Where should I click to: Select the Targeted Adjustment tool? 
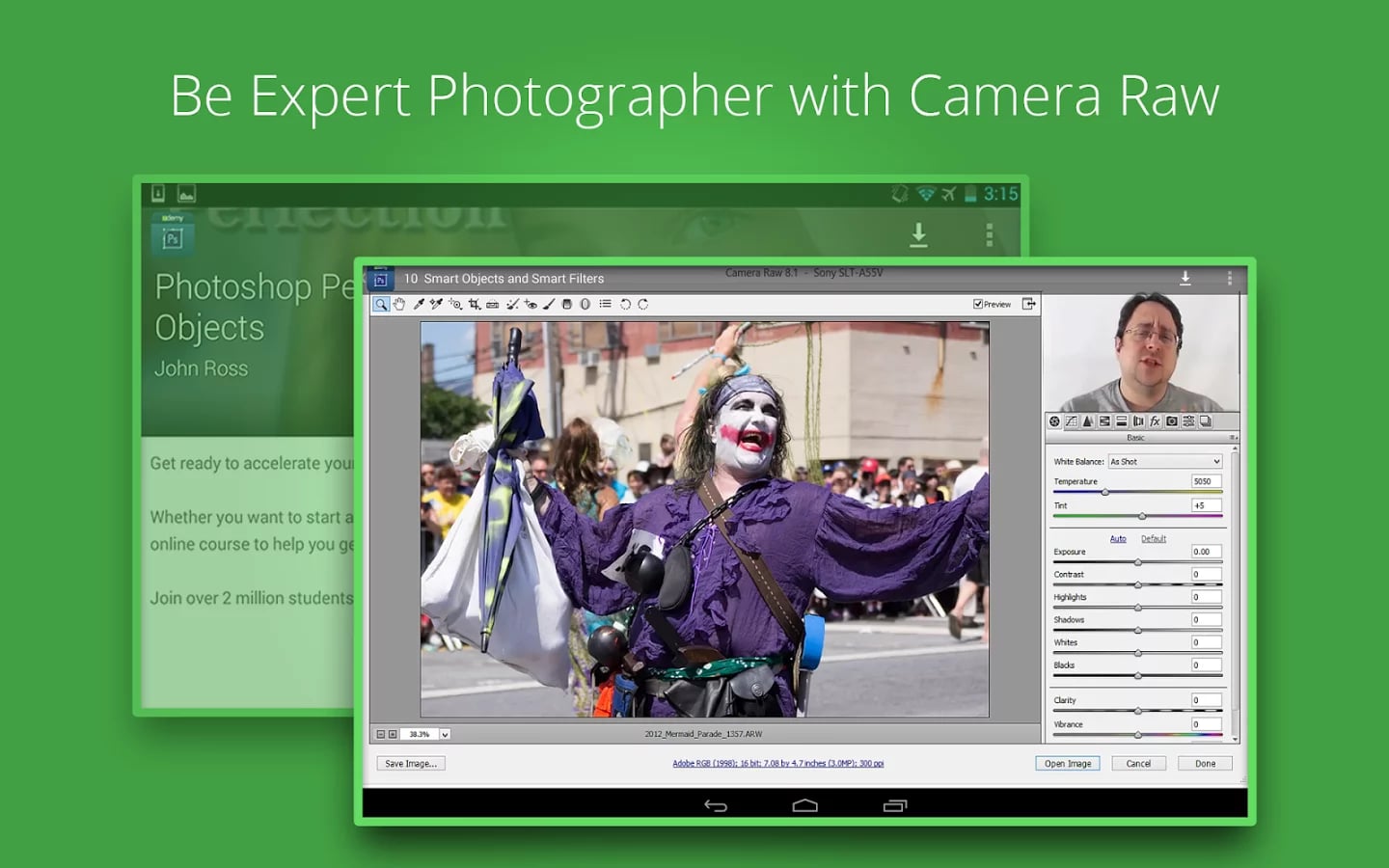[x=455, y=304]
